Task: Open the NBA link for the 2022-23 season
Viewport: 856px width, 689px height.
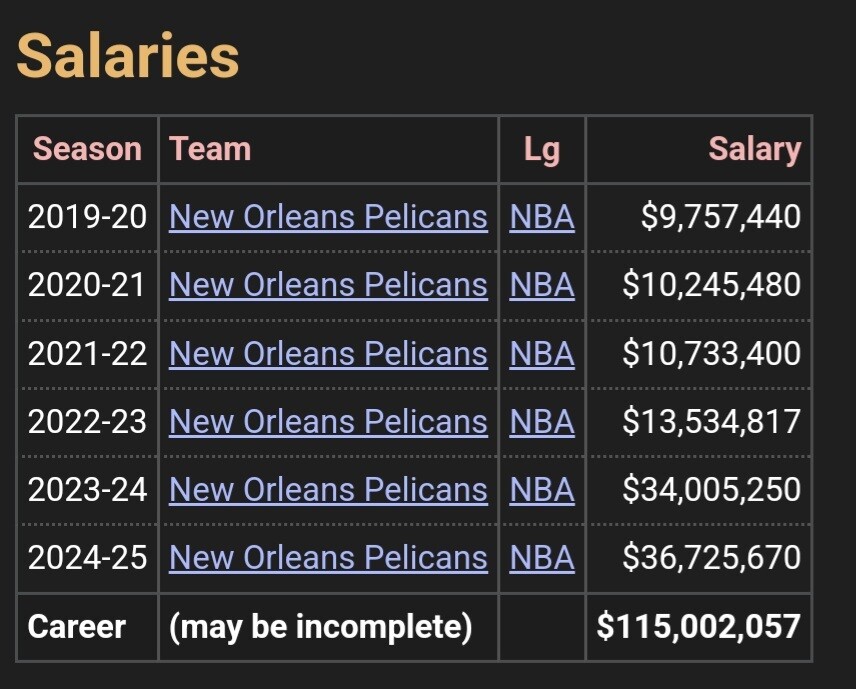Action: point(542,421)
